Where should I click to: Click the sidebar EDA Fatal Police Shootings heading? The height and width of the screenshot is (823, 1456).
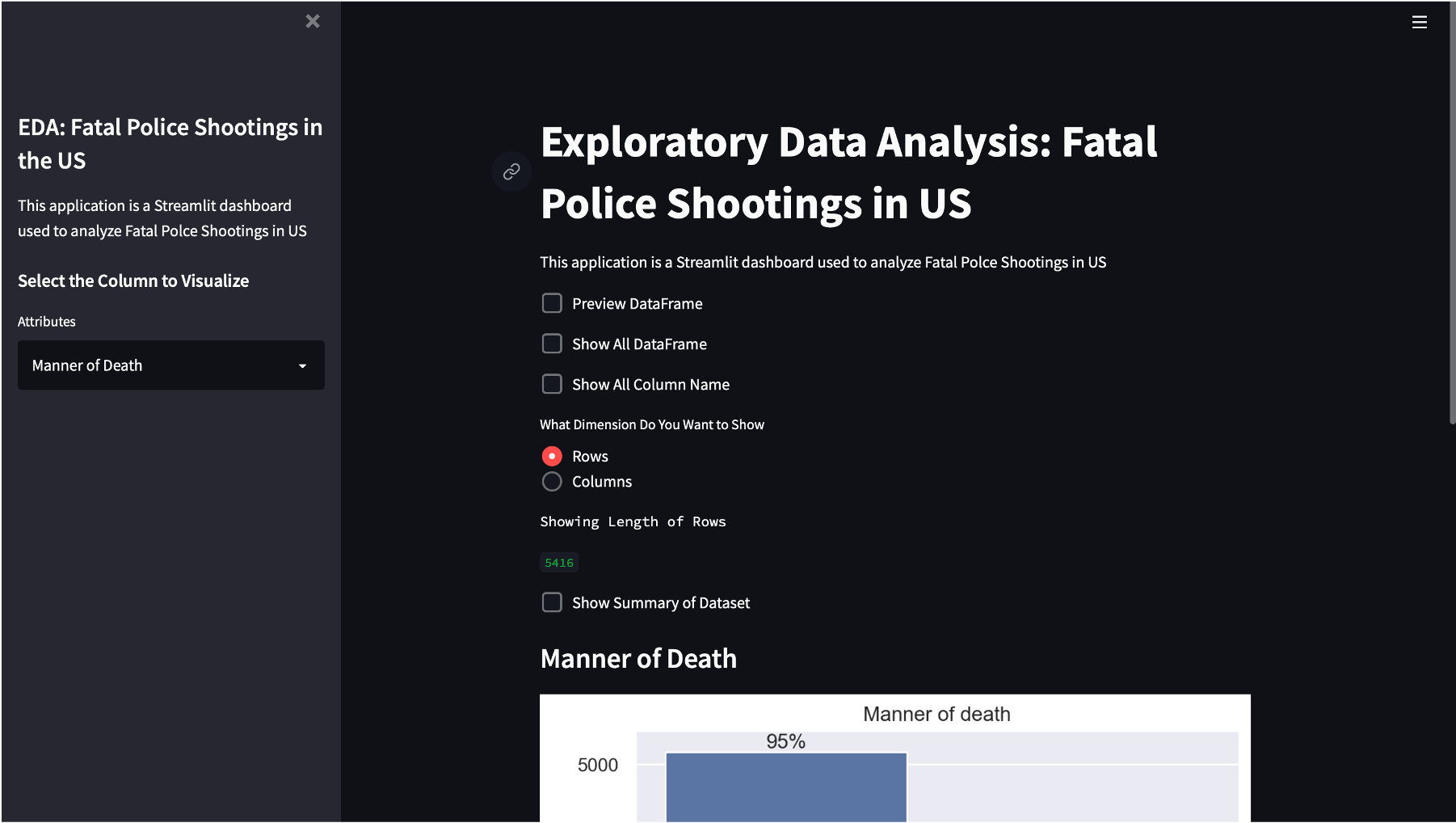(170, 144)
